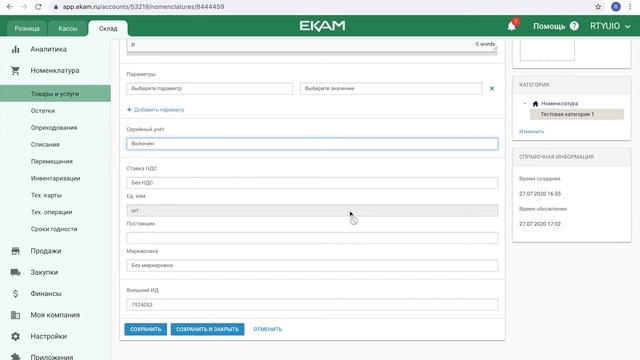Open the Выберите параметр dropdown
The height and width of the screenshot is (360, 640).
209,89
